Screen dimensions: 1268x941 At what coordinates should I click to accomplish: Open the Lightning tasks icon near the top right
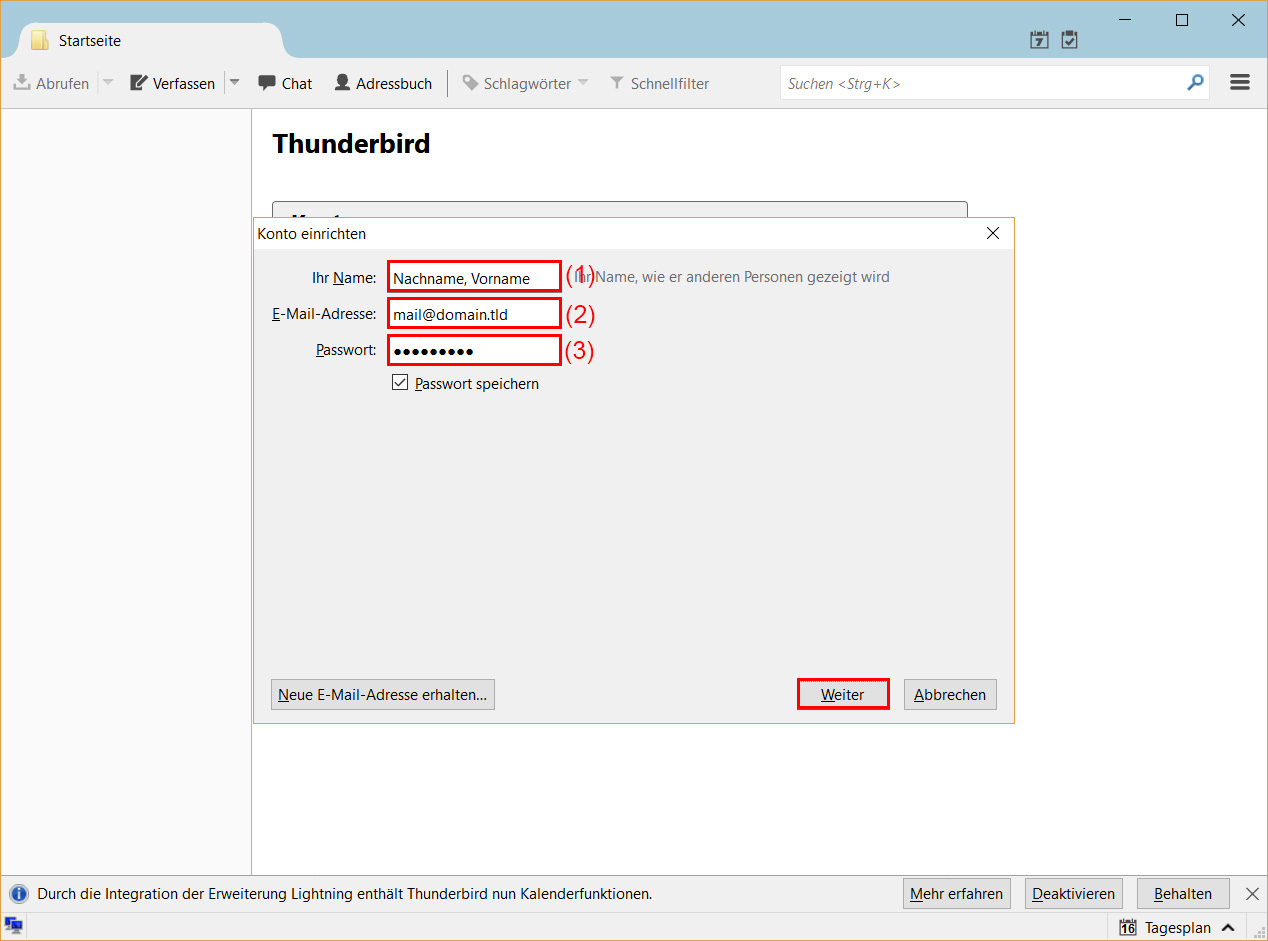click(x=1069, y=39)
